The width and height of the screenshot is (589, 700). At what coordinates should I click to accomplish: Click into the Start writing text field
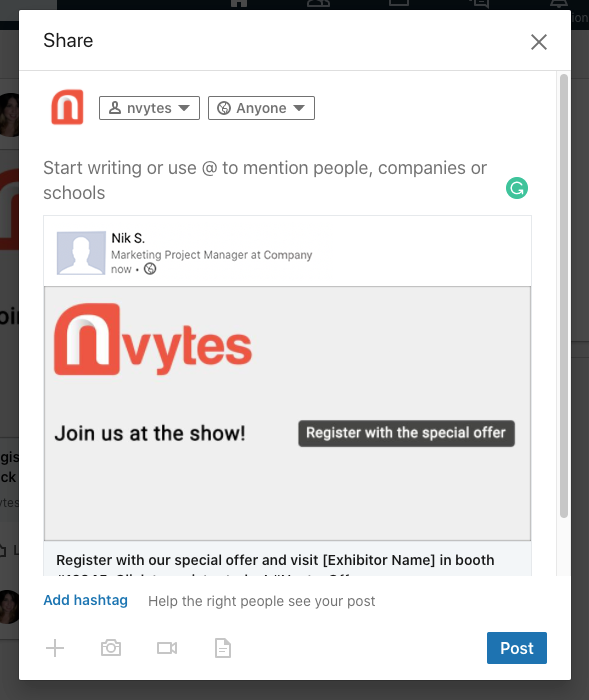pyautogui.click(x=272, y=180)
